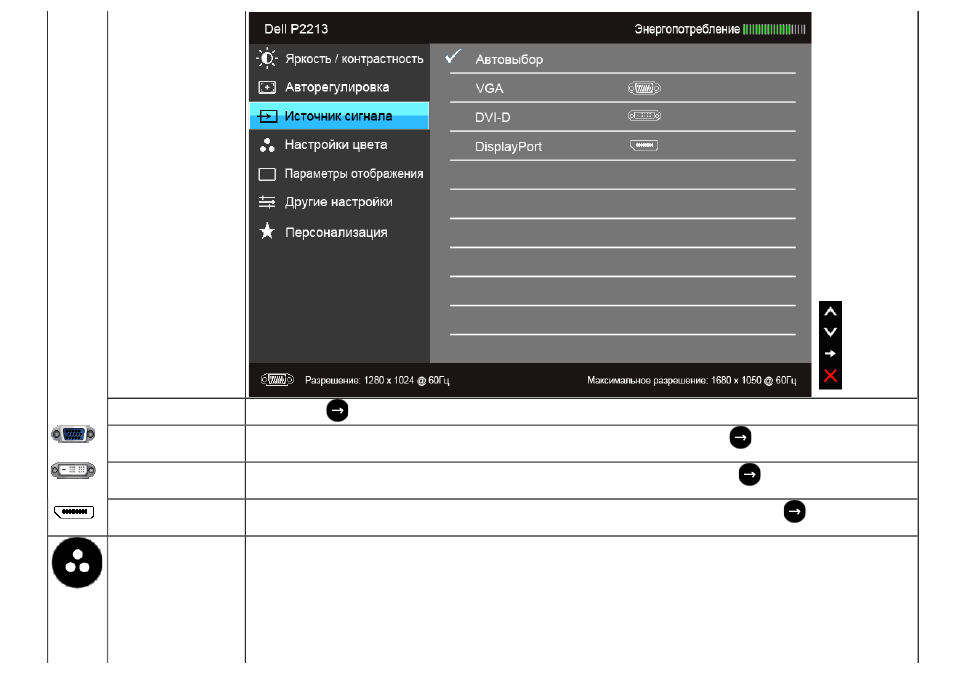Choose VGA input source option

point(622,88)
